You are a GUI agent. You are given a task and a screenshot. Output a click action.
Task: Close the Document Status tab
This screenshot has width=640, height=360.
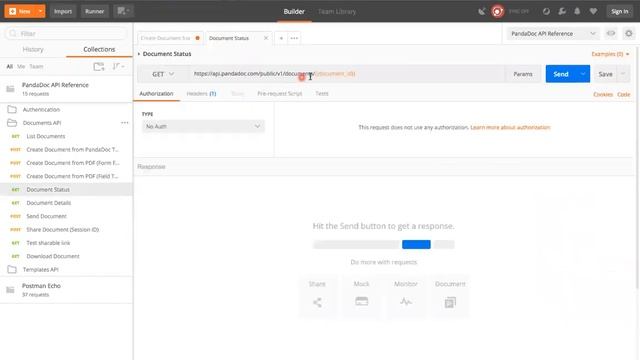point(266,38)
